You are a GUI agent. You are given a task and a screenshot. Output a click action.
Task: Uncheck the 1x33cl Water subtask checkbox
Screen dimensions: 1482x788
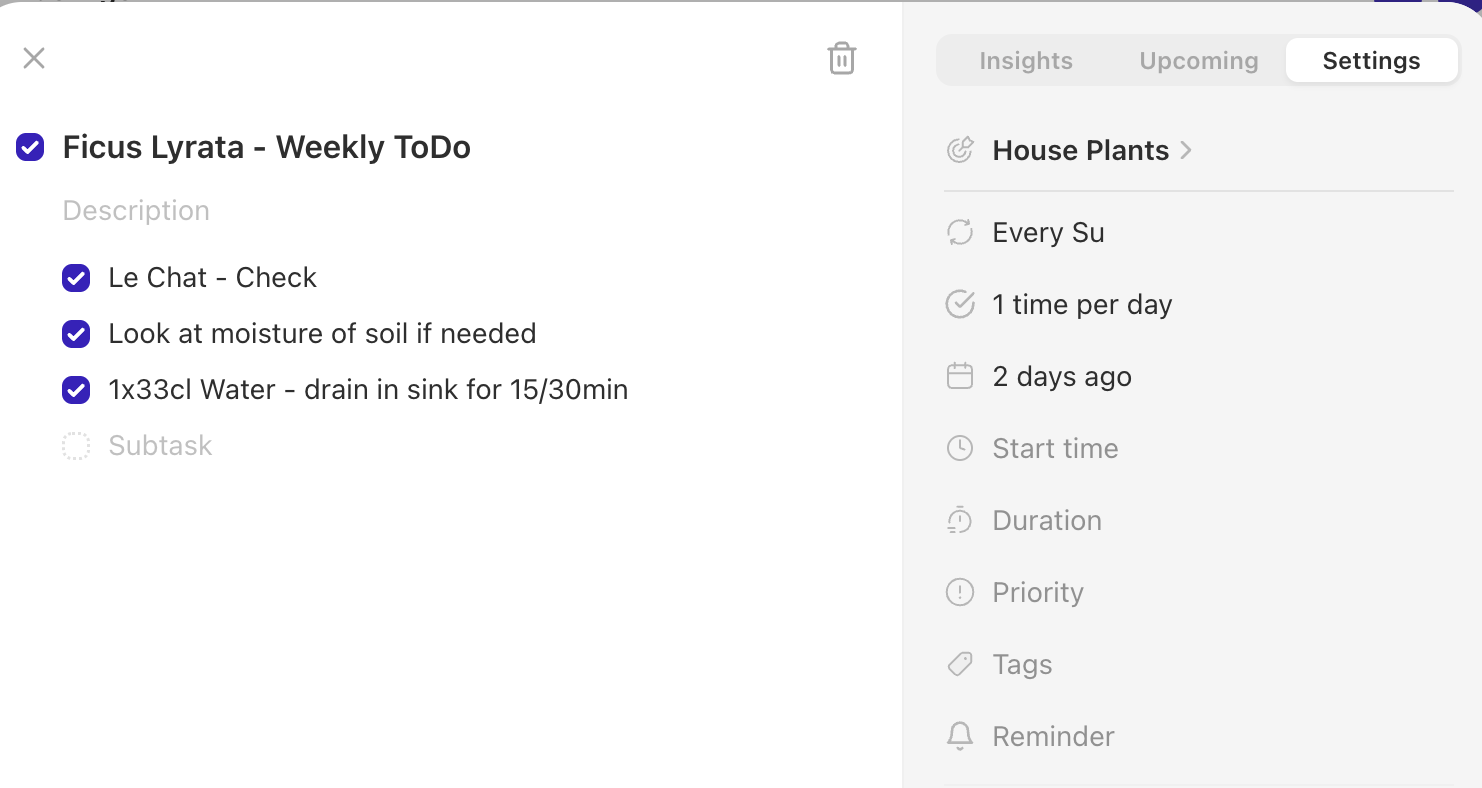click(x=76, y=390)
